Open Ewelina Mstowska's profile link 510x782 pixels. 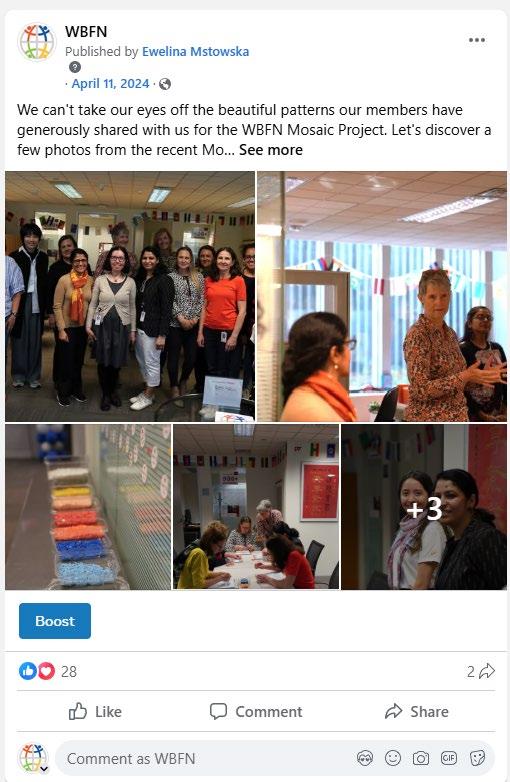(195, 51)
